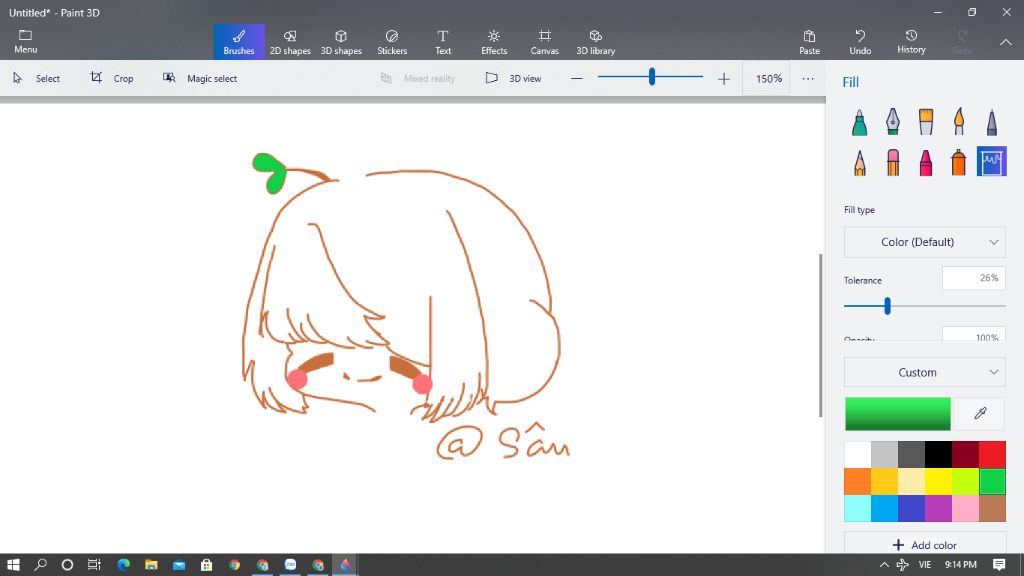
Task: Choose the dark red color swatch
Action: pos(965,455)
